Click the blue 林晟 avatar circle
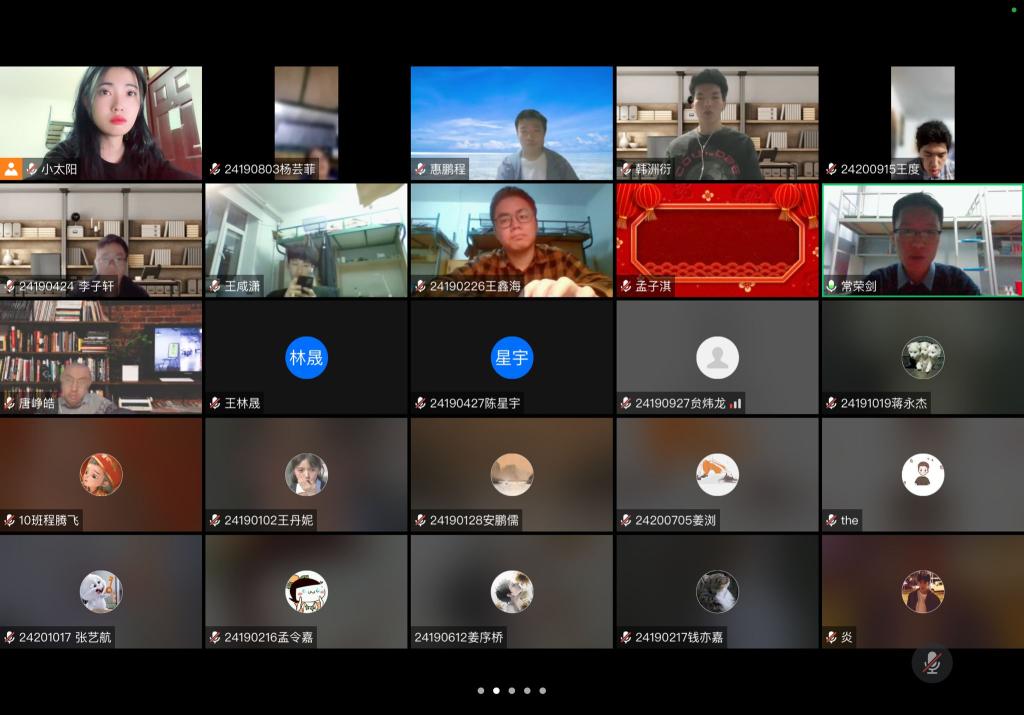This screenshot has width=1024, height=715. point(306,358)
